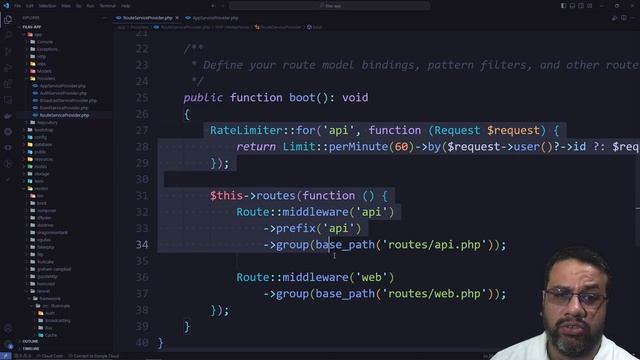Expand the routes folder
The height and width of the screenshot is (360, 640).
(x=41, y=167)
